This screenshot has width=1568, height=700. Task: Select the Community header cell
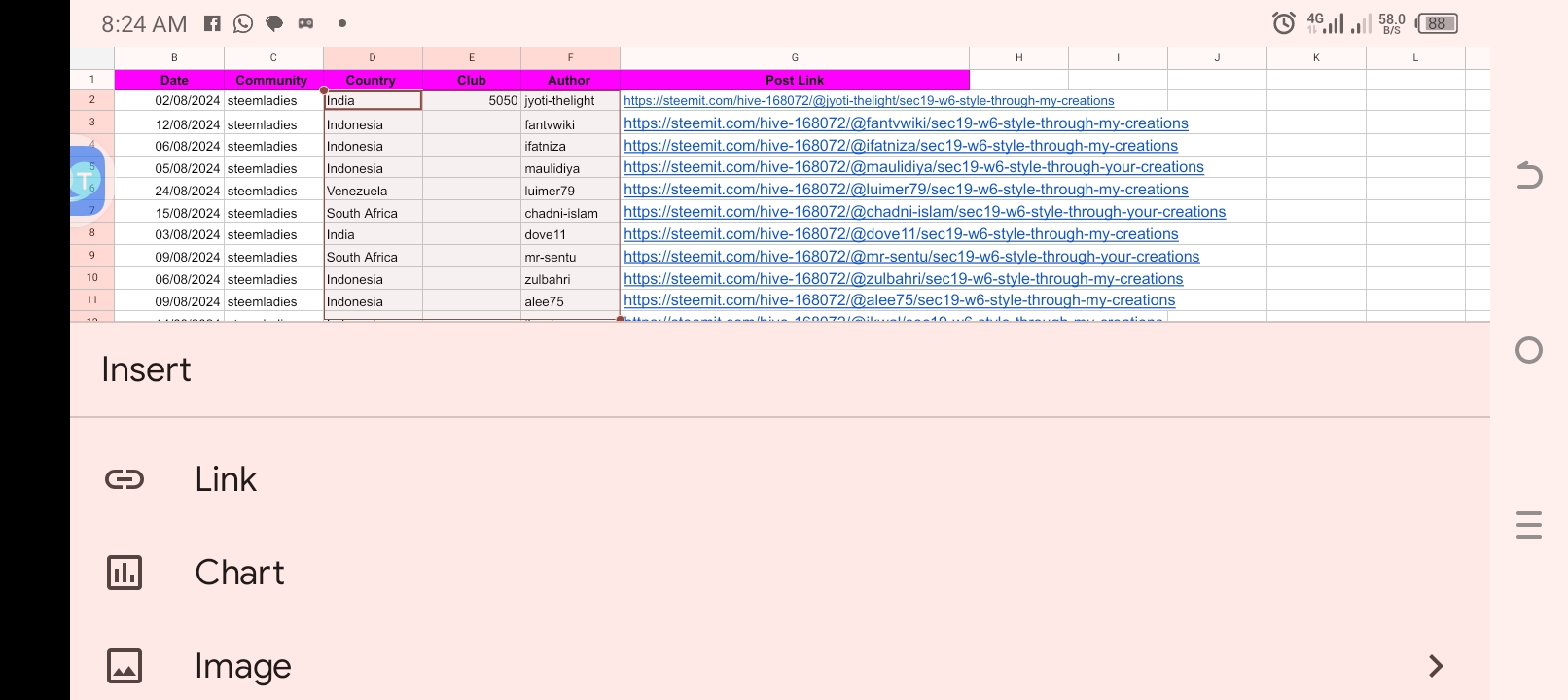(x=272, y=80)
